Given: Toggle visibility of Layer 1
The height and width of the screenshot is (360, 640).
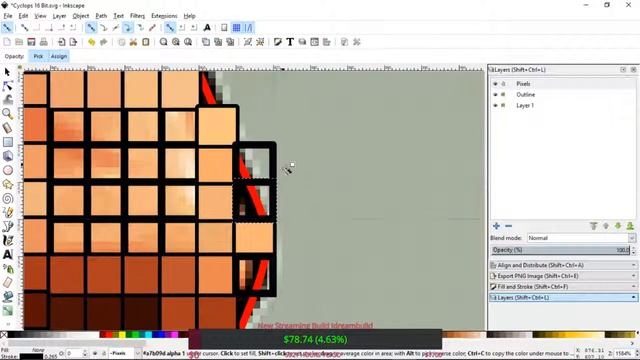Looking at the screenshot, I should pos(495,105).
